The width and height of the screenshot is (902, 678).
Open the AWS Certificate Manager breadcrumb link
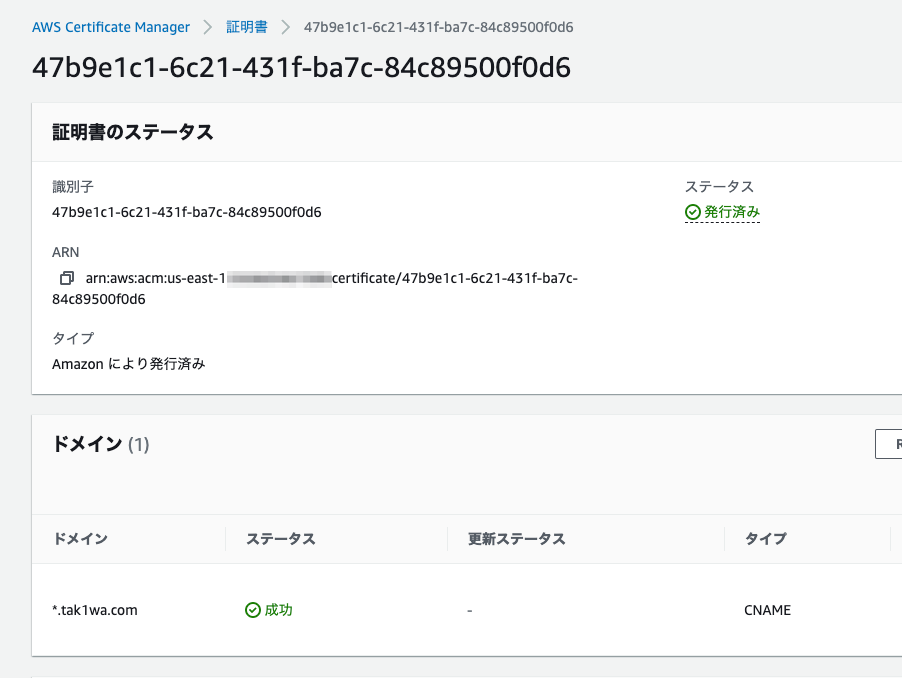111,27
